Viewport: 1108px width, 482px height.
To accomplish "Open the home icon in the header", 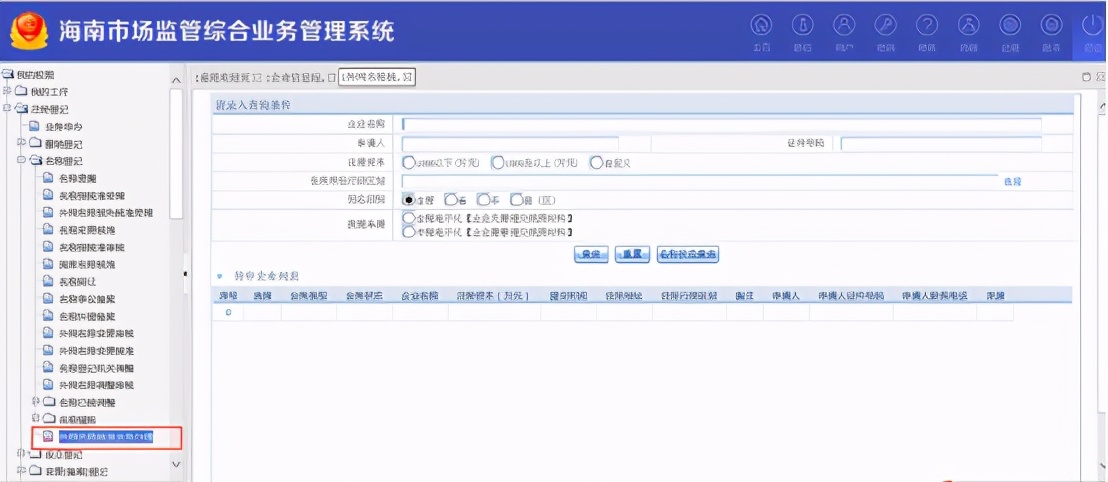I will (761, 25).
